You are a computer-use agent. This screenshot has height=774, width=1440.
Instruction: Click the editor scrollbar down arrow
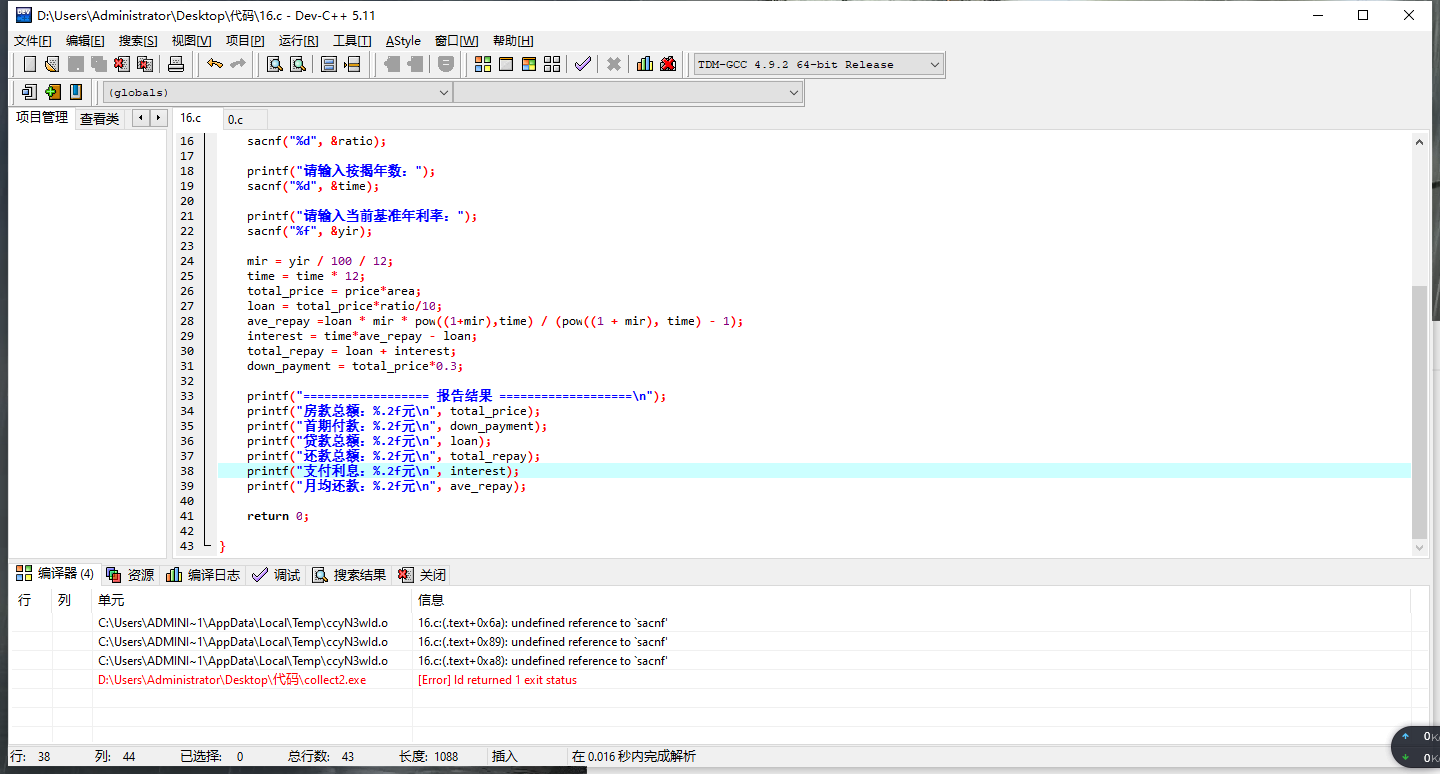1420,547
